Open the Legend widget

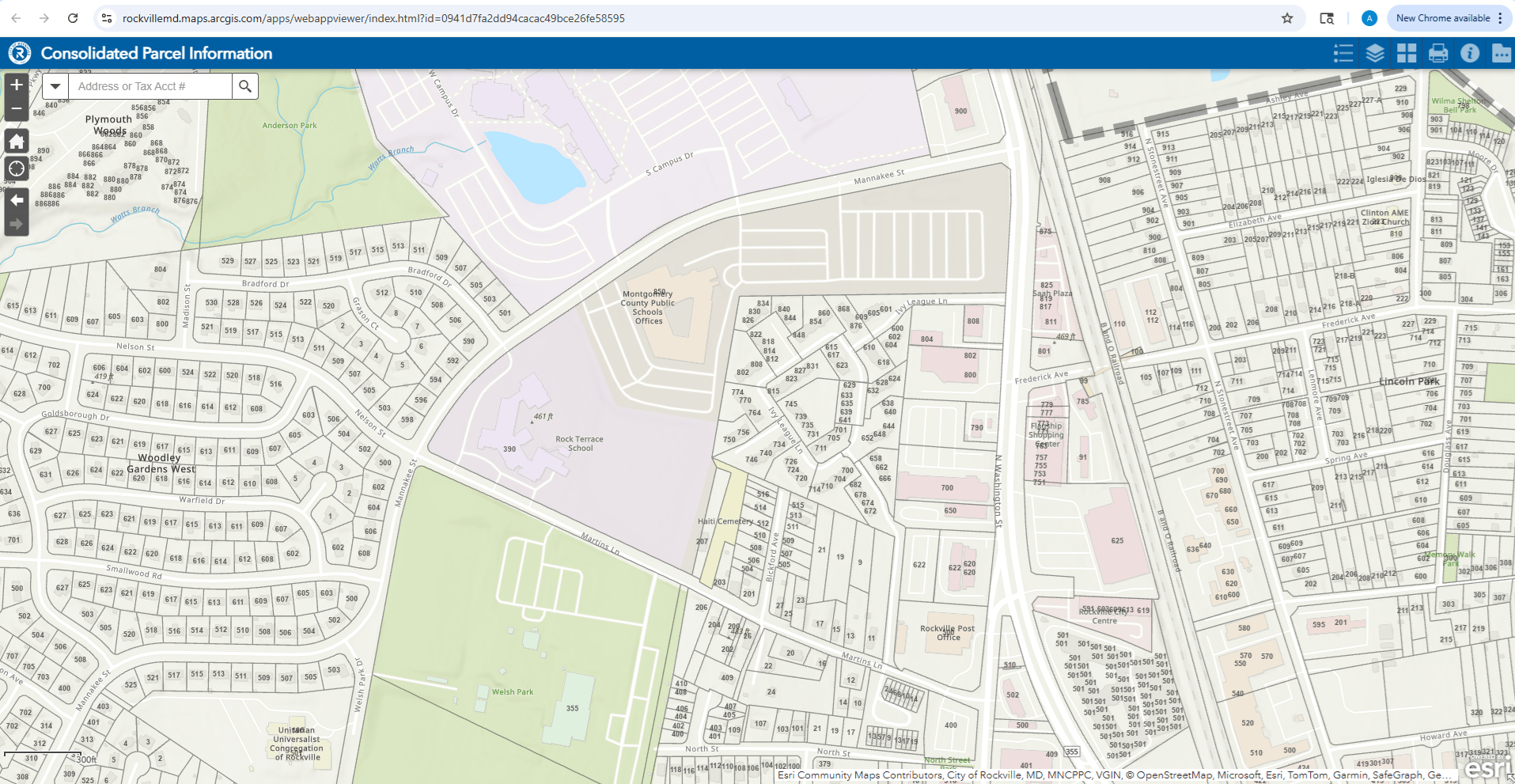1343,53
